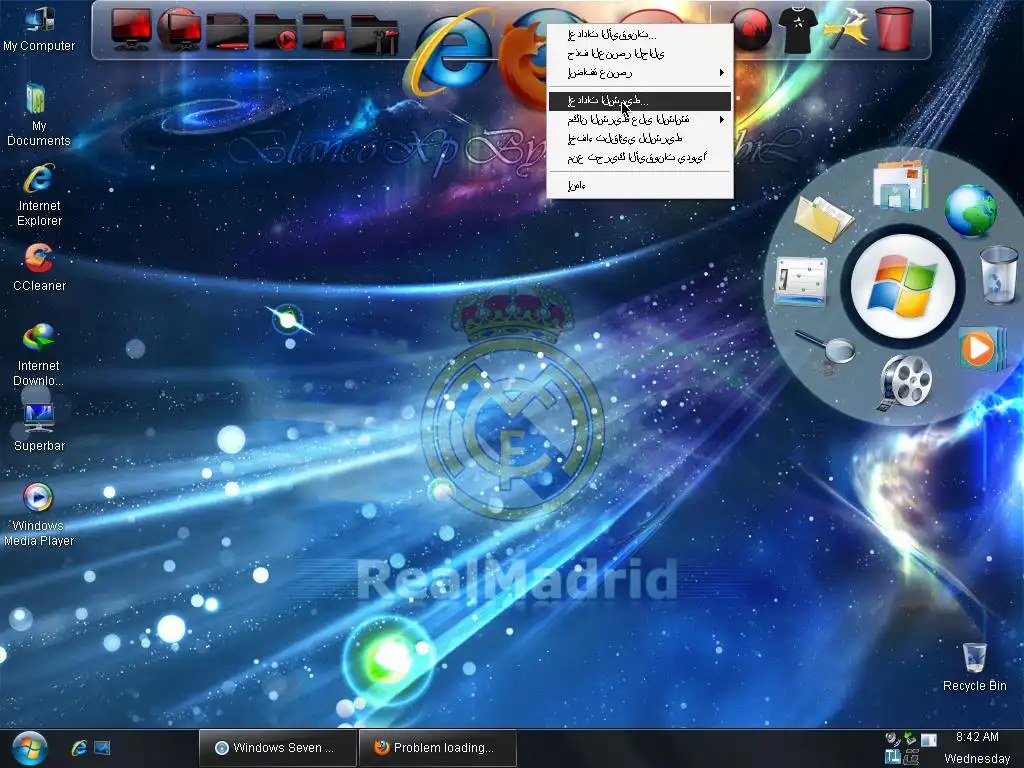Click the Wednesday date text on taskbar
The width and height of the screenshot is (1024, 768).
(977, 758)
